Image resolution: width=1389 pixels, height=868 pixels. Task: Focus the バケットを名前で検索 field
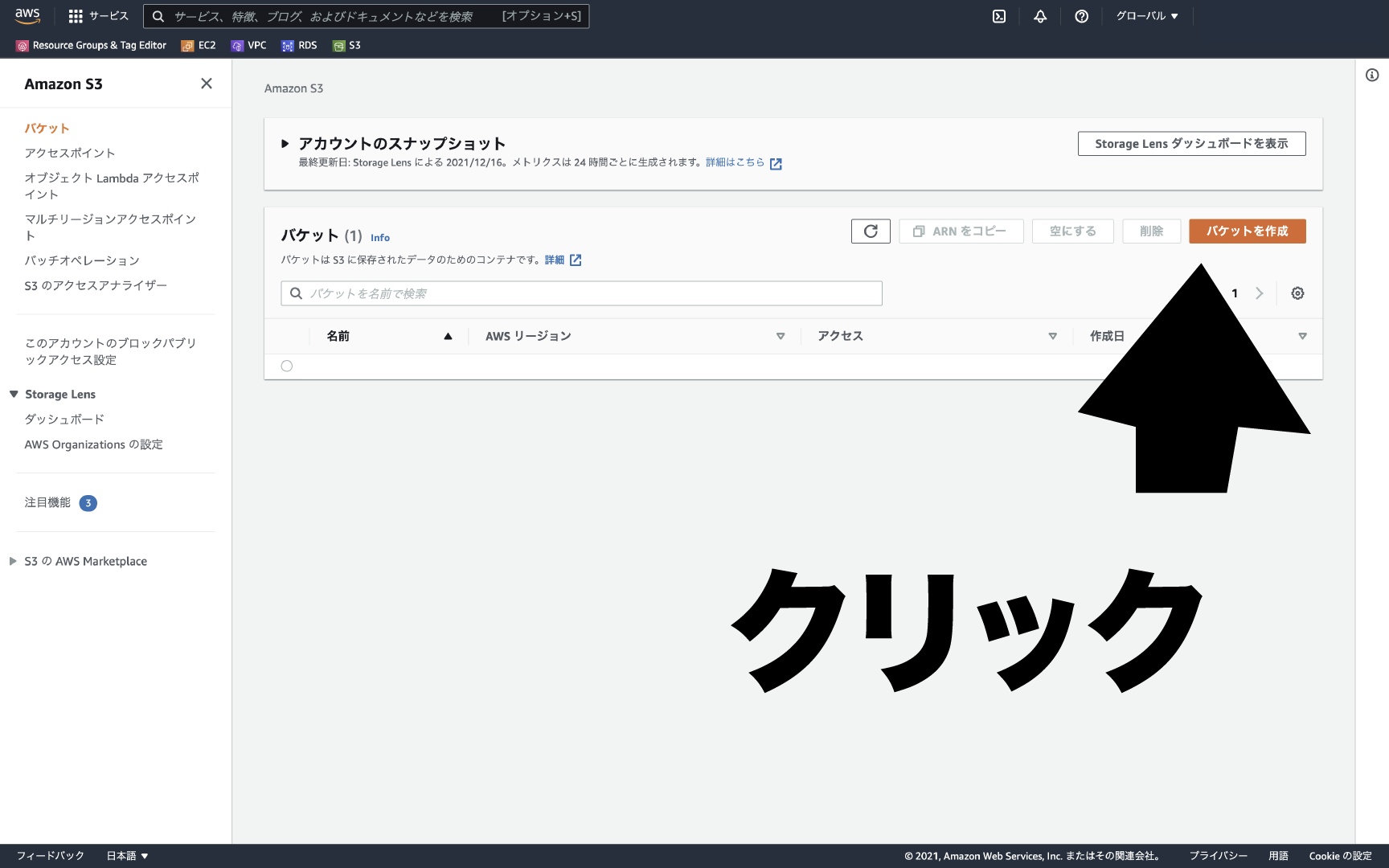click(582, 293)
